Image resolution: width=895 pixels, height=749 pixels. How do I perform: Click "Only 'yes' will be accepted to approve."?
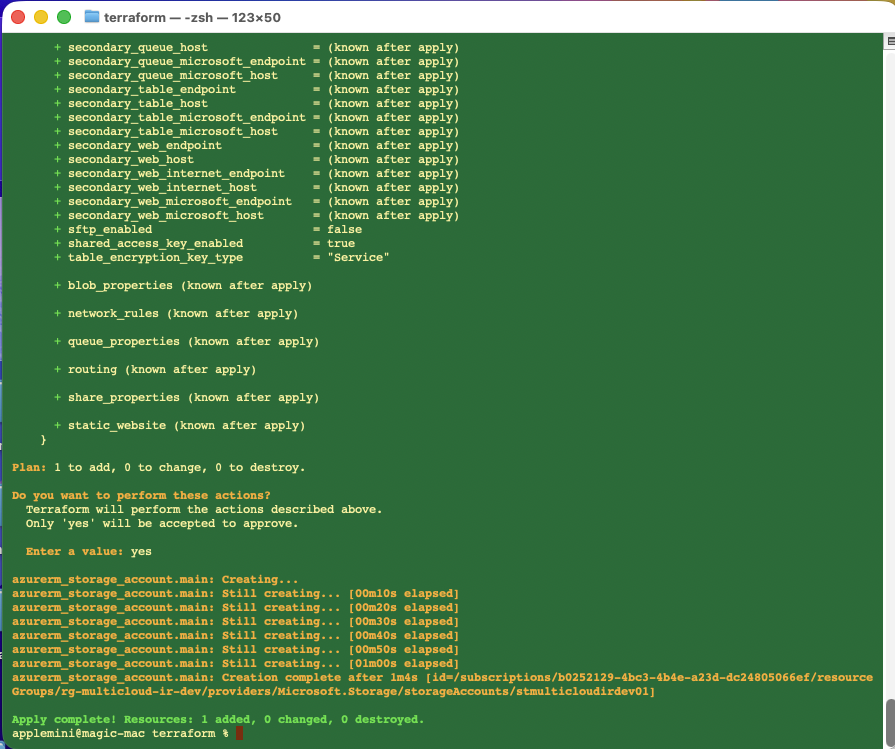[x=162, y=524]
